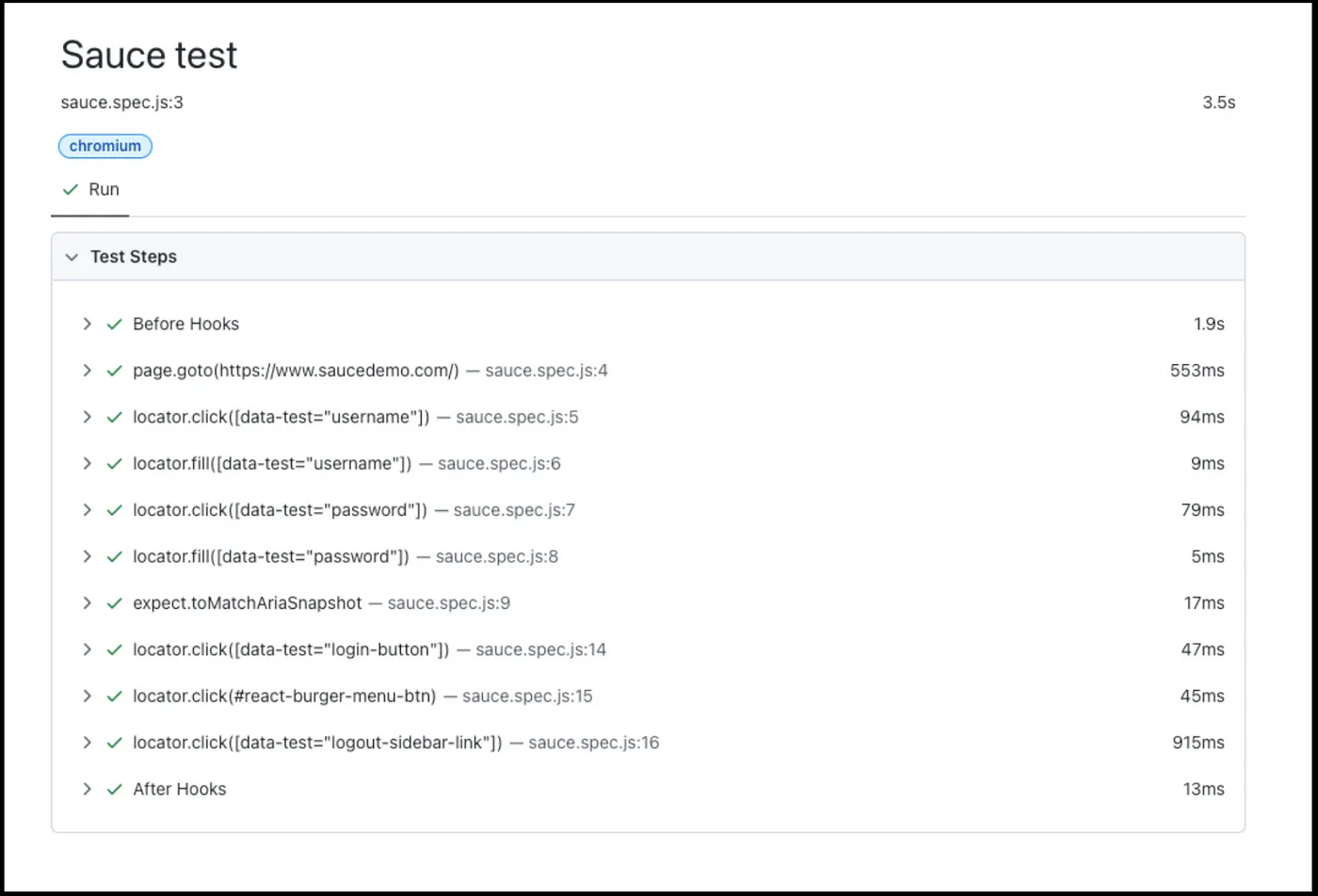This screenshot has width=1318, height=896.
Task: Click the chromium project label
Action: tap(105, 146)
